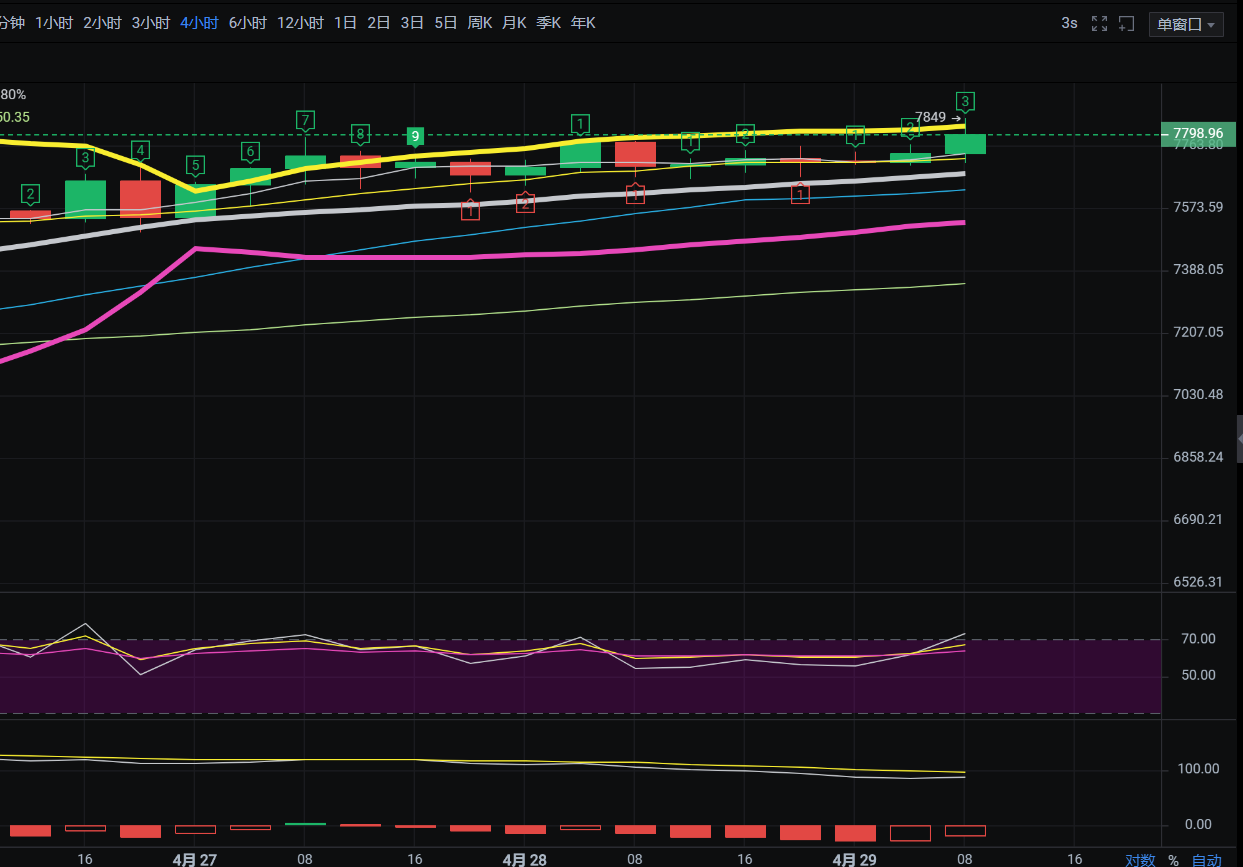Click the open-in-new-window icon beside fullscreen
The height and width of the screenshot is (867, 1243).
[x=1128, y=22]
